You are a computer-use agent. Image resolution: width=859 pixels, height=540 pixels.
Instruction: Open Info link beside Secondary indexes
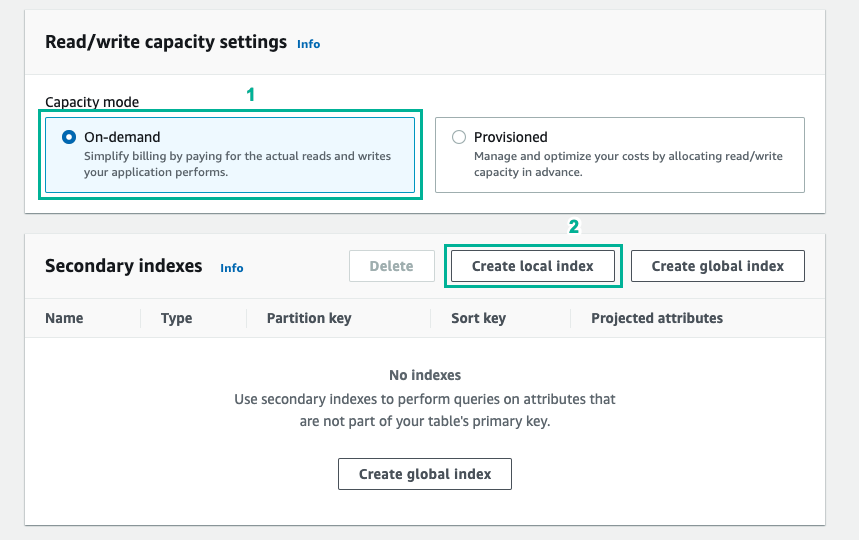[x=231, y=268]
